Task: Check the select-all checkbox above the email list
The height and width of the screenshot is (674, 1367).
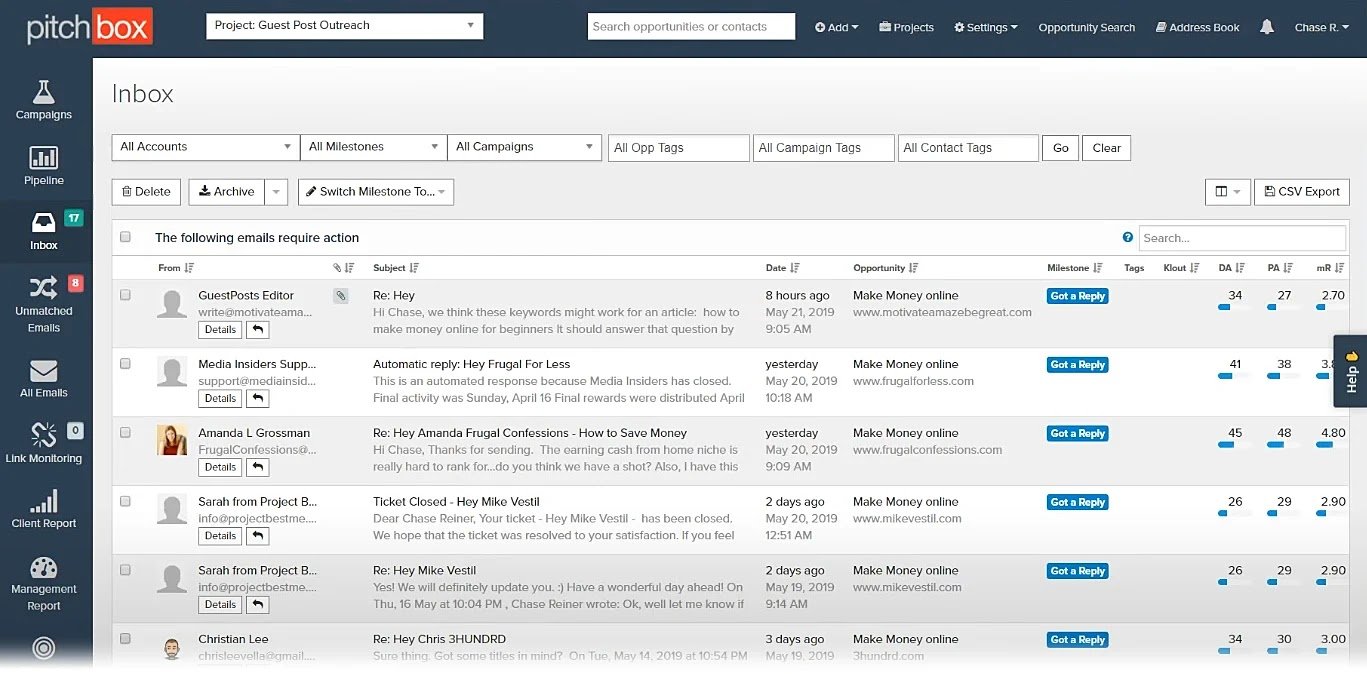Action: pos(125,237)
